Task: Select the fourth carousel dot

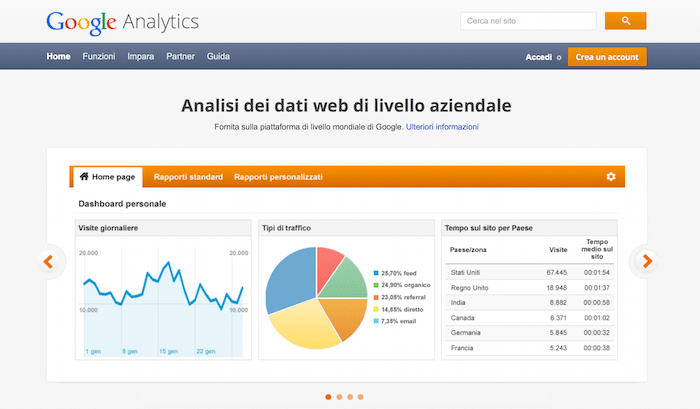Action: tap(361, 397)
